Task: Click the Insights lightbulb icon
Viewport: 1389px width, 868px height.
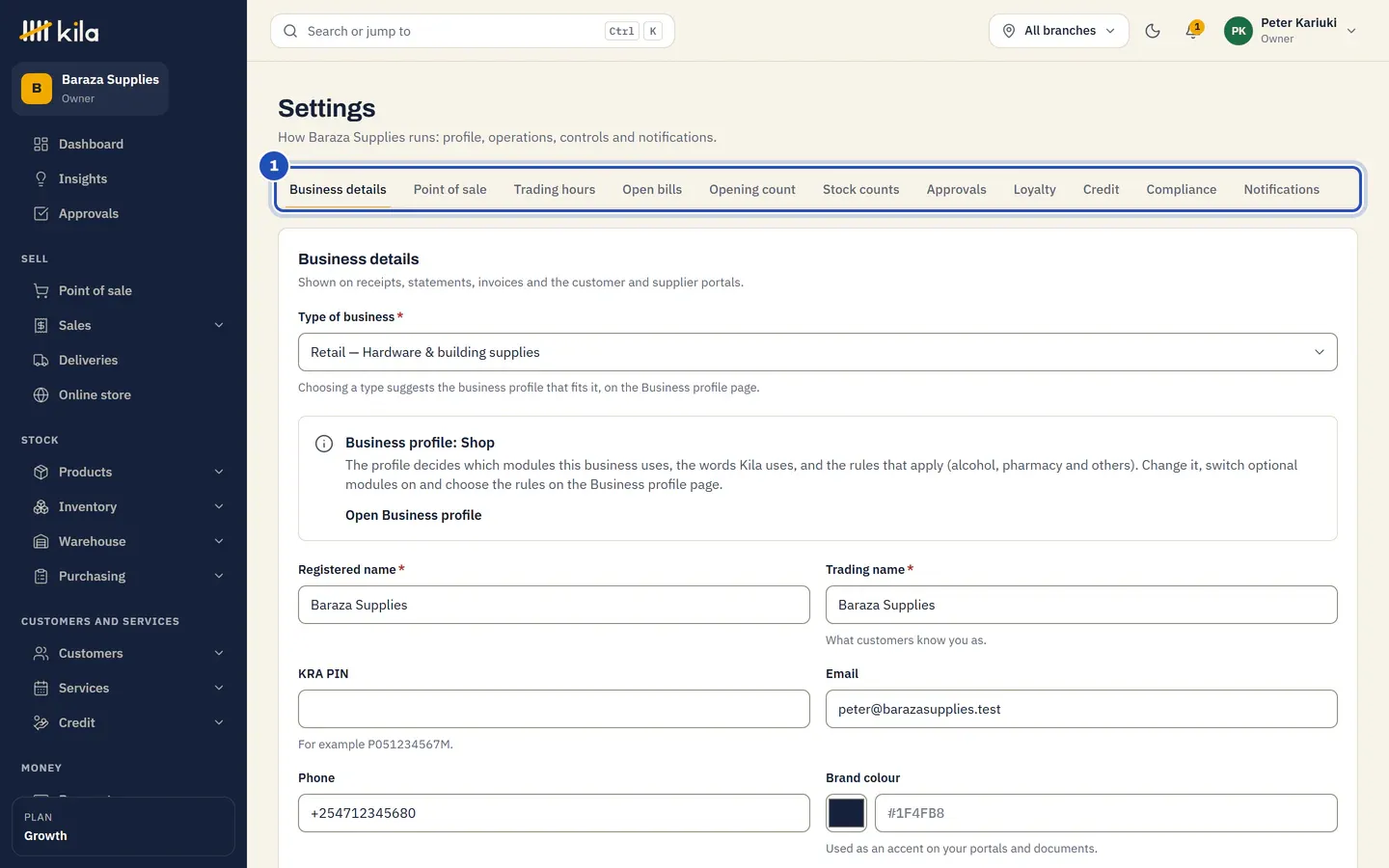Action: tap(41, 178)
